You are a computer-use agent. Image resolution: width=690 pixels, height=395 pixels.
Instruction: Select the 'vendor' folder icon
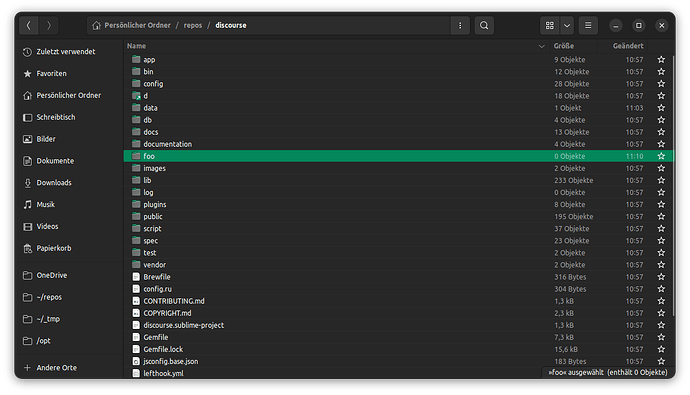point(136,265)
